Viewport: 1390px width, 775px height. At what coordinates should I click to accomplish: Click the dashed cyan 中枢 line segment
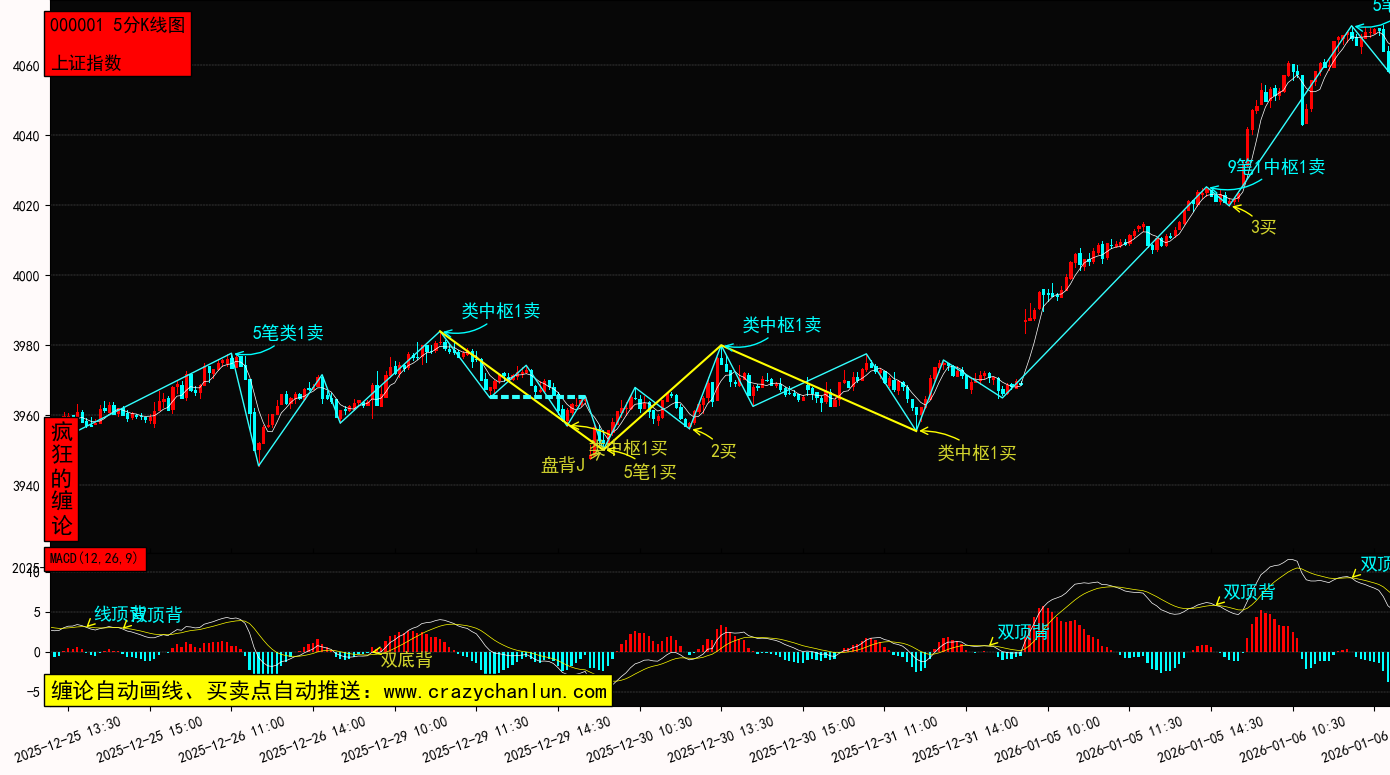tap(537, 397)
